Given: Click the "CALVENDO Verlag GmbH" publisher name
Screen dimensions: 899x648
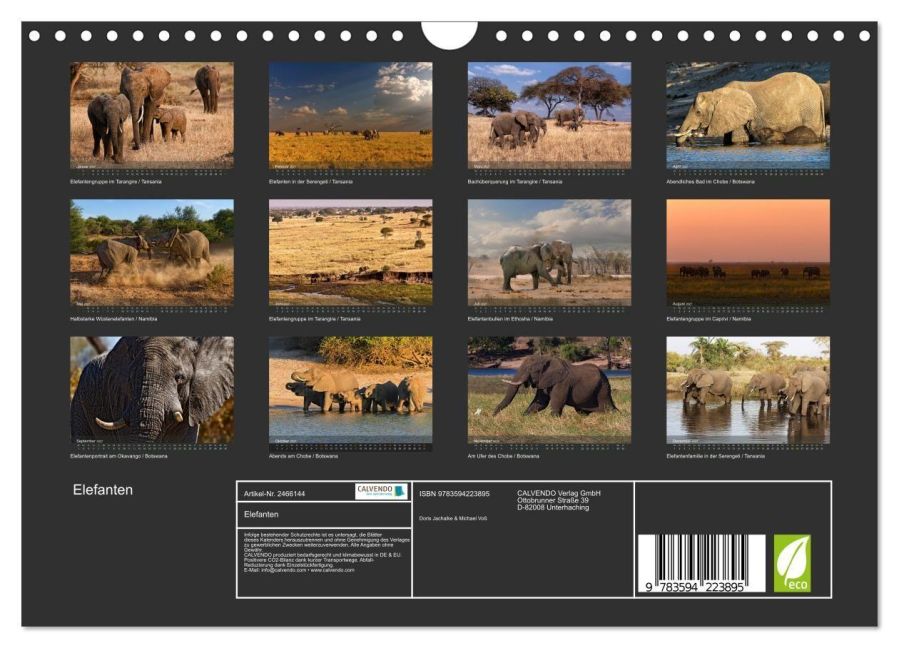Looking at the screenshot, I should click(559, 493).
